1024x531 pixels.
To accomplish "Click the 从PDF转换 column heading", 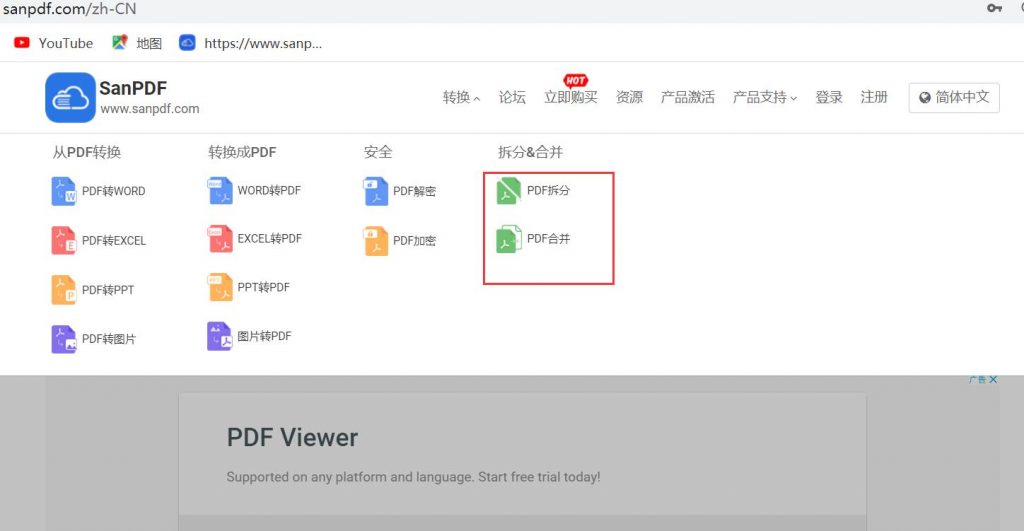I will [x=87, y=152].
